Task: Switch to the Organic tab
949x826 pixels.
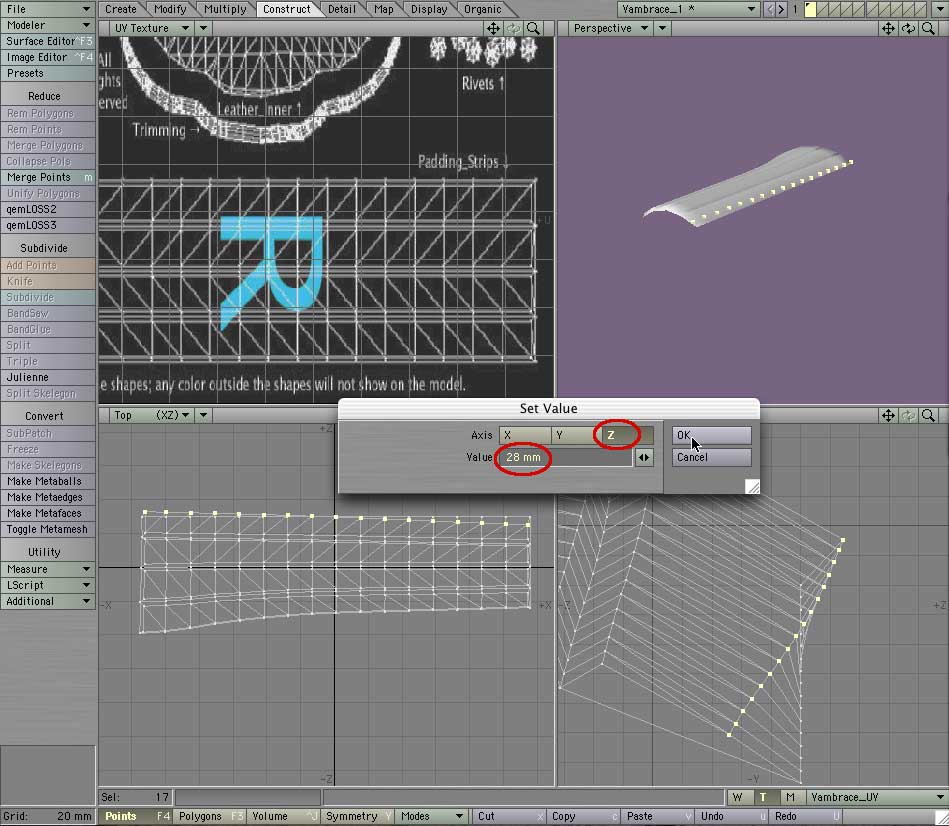Action: point(482,9)
